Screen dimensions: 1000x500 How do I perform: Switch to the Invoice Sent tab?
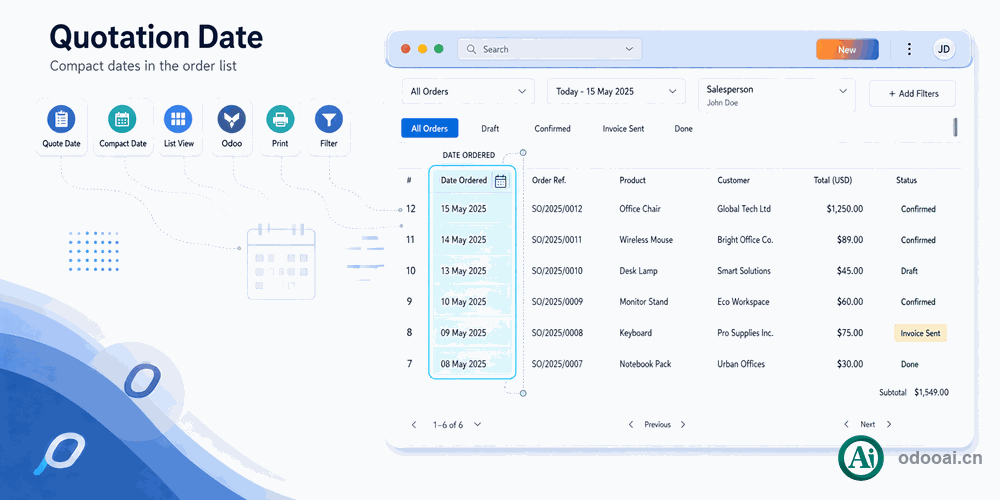tap(623, 129)
